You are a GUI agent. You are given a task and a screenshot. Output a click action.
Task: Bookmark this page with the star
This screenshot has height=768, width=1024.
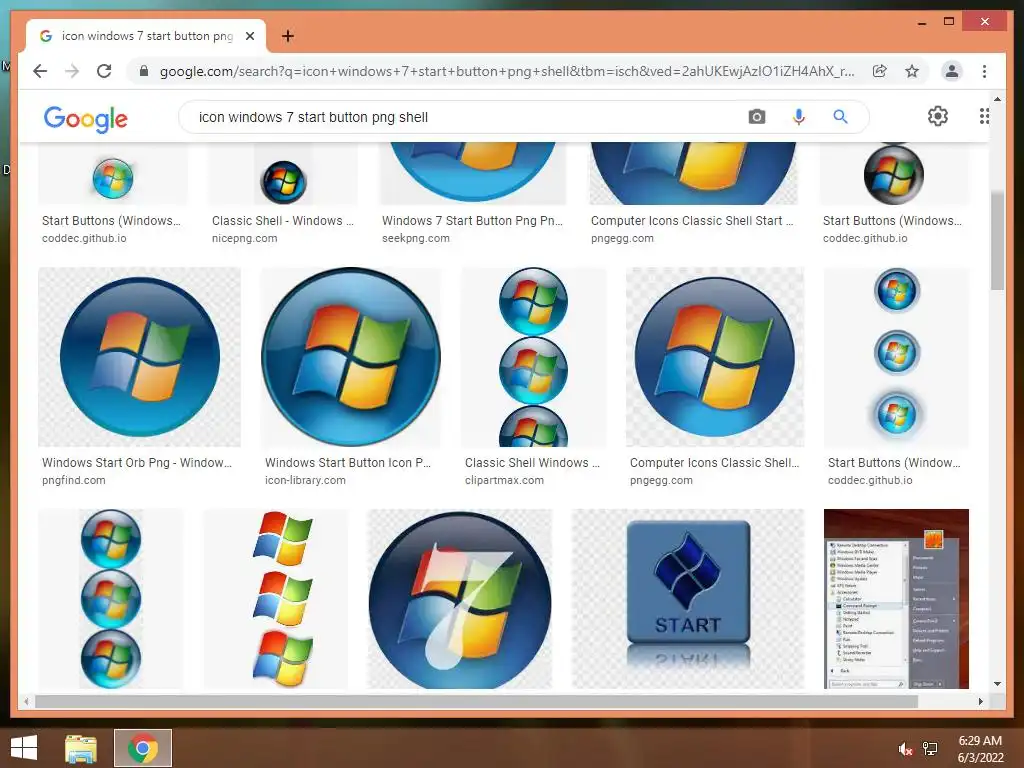pyautogui.click(x=912, y=71)
